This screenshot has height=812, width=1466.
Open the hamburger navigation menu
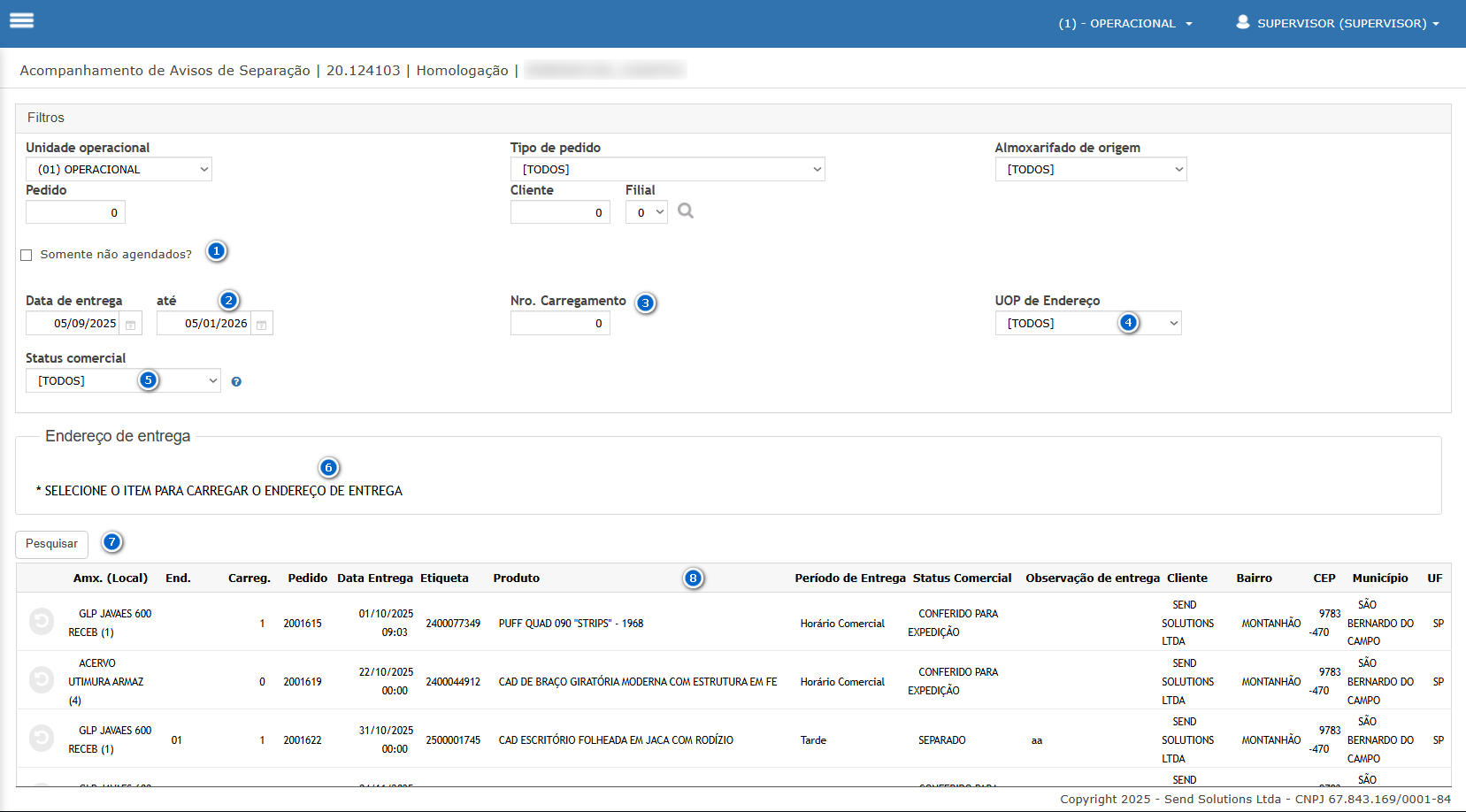click(22, 20)
